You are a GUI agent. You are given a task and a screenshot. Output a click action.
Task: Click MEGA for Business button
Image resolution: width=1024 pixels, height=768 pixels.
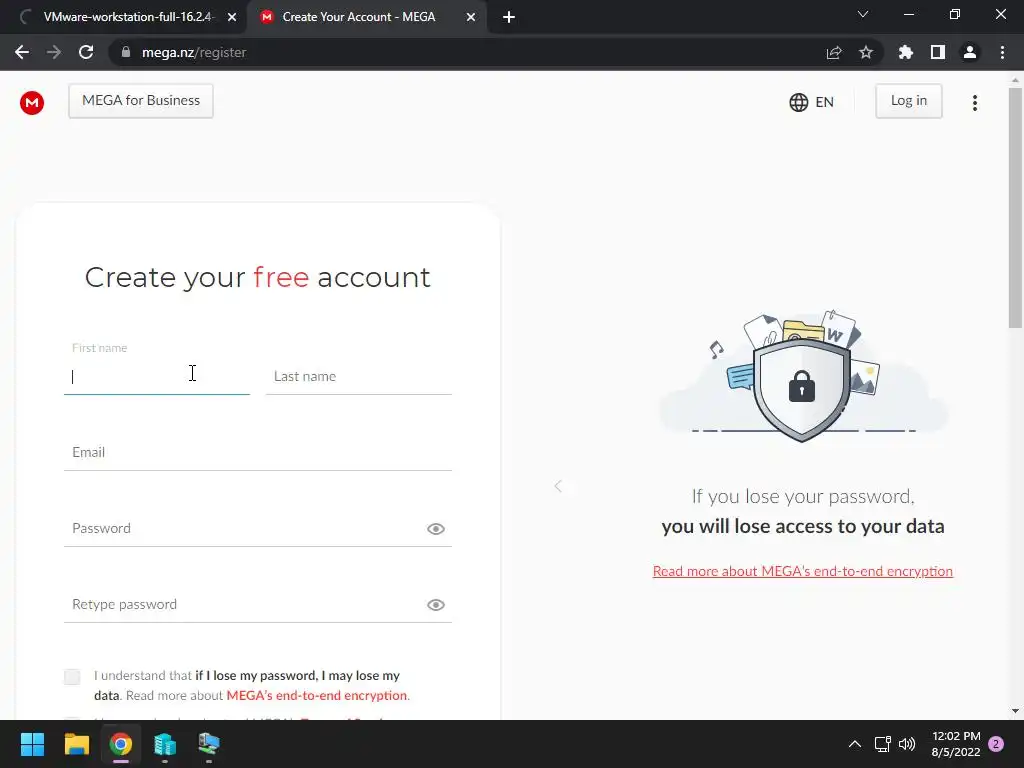(x=141, y=101)
